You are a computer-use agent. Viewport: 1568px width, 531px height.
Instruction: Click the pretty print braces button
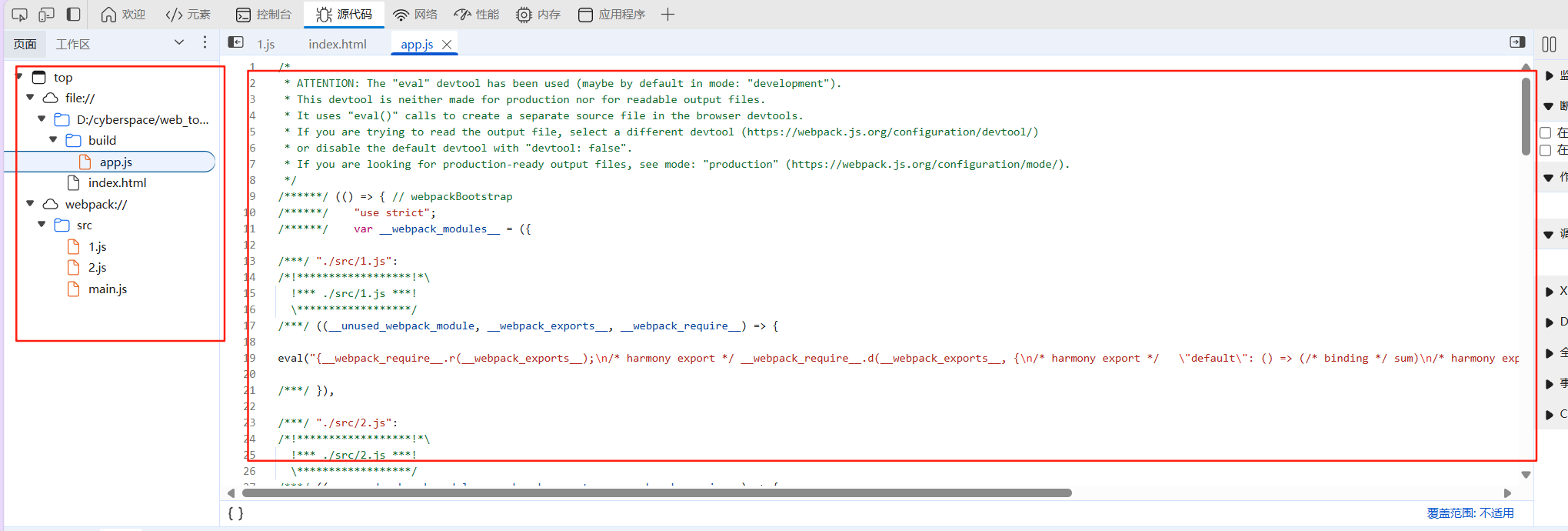point(235,513)
